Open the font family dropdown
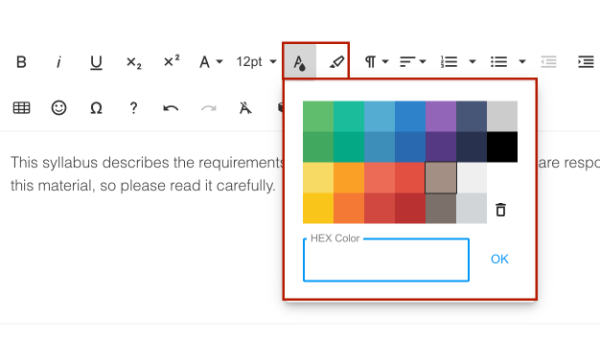This screenshot has width=600, height=361. tap(210, 62)
